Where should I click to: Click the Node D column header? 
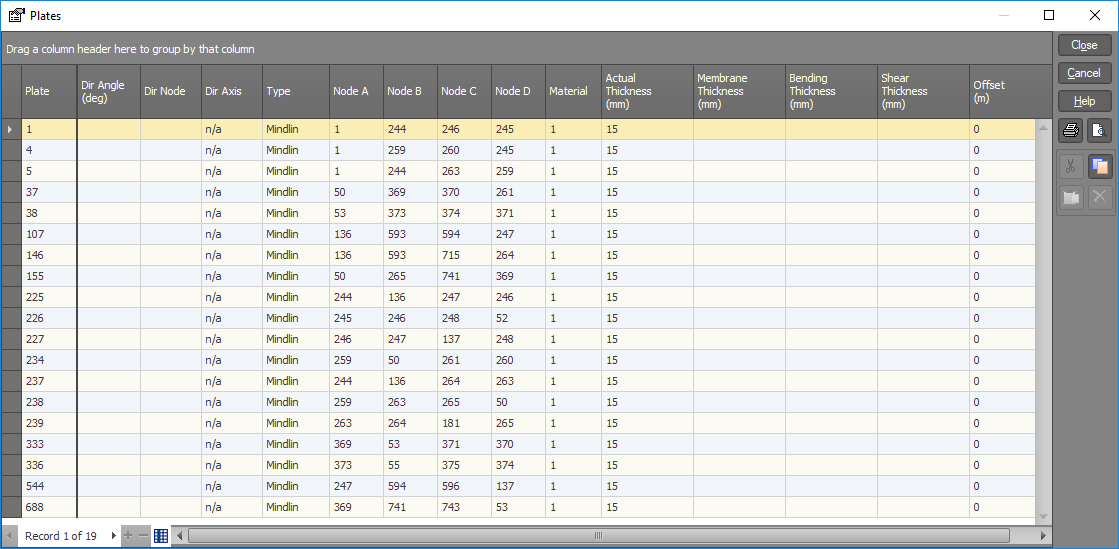[x=518, y=91]
